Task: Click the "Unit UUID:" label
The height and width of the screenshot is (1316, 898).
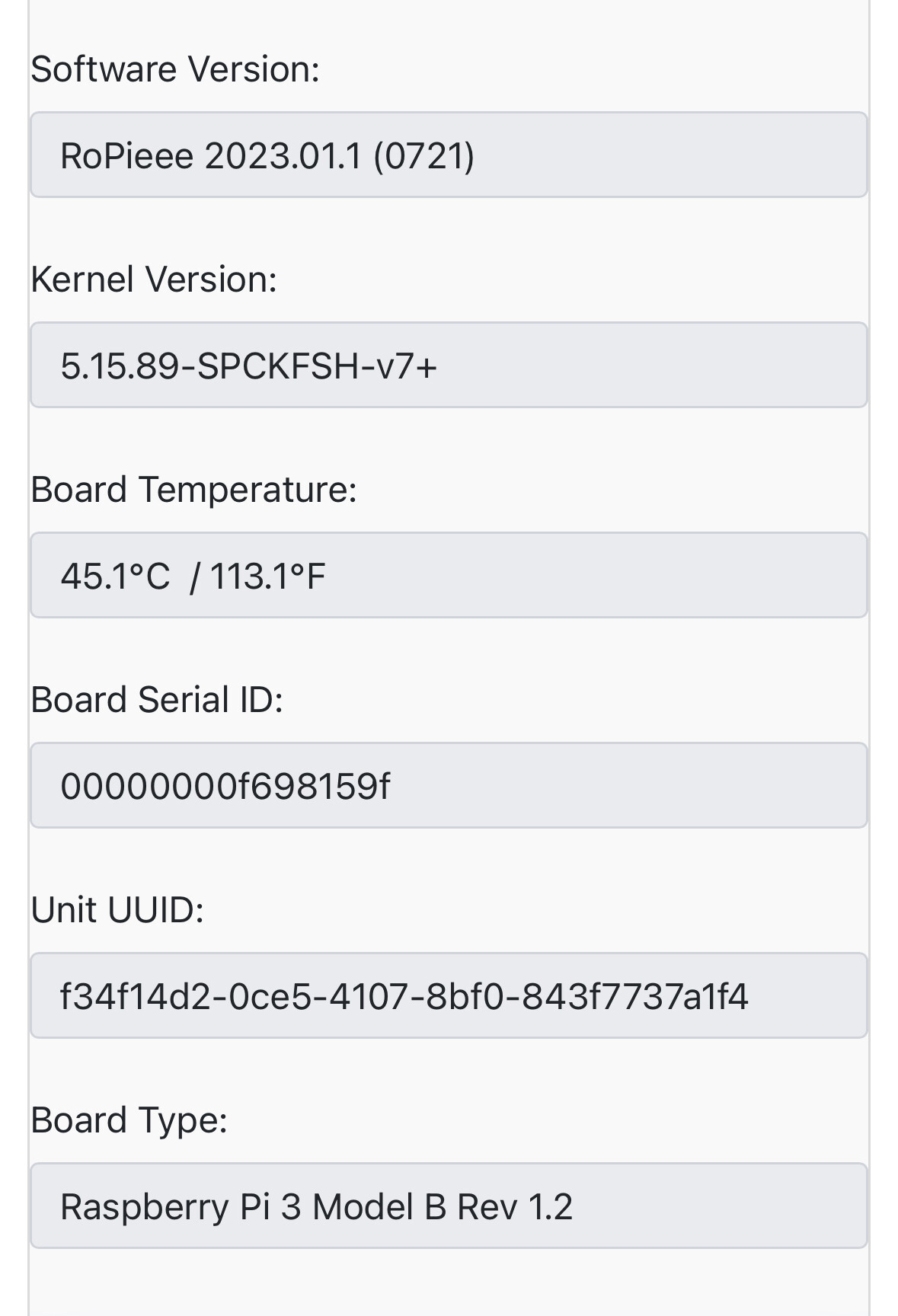Action: 117,910
